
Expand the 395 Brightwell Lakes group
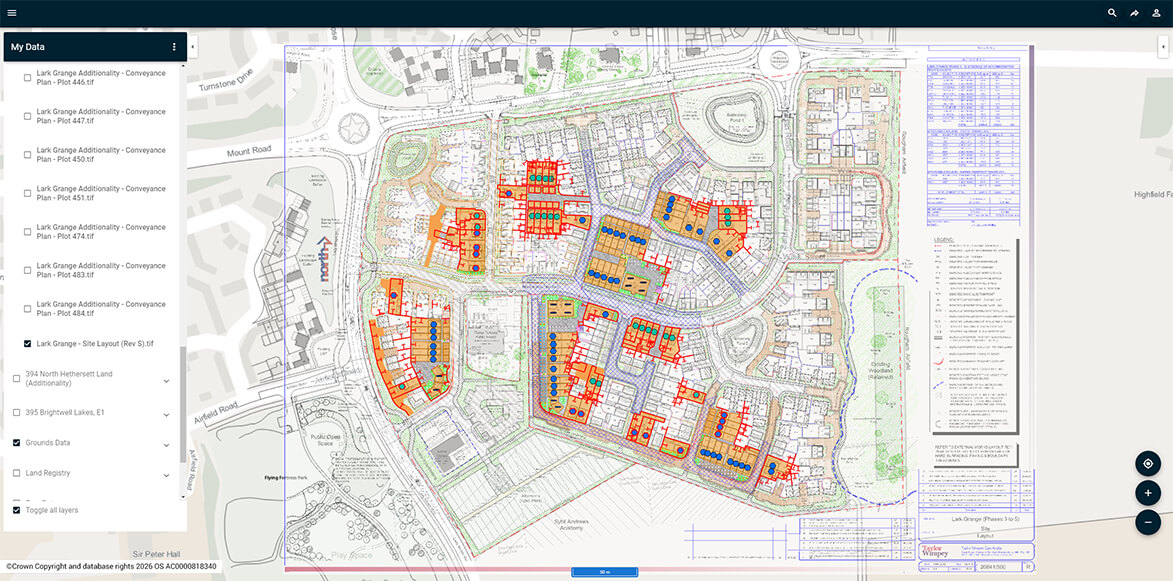pyautogui.click(x=166, y=412)
